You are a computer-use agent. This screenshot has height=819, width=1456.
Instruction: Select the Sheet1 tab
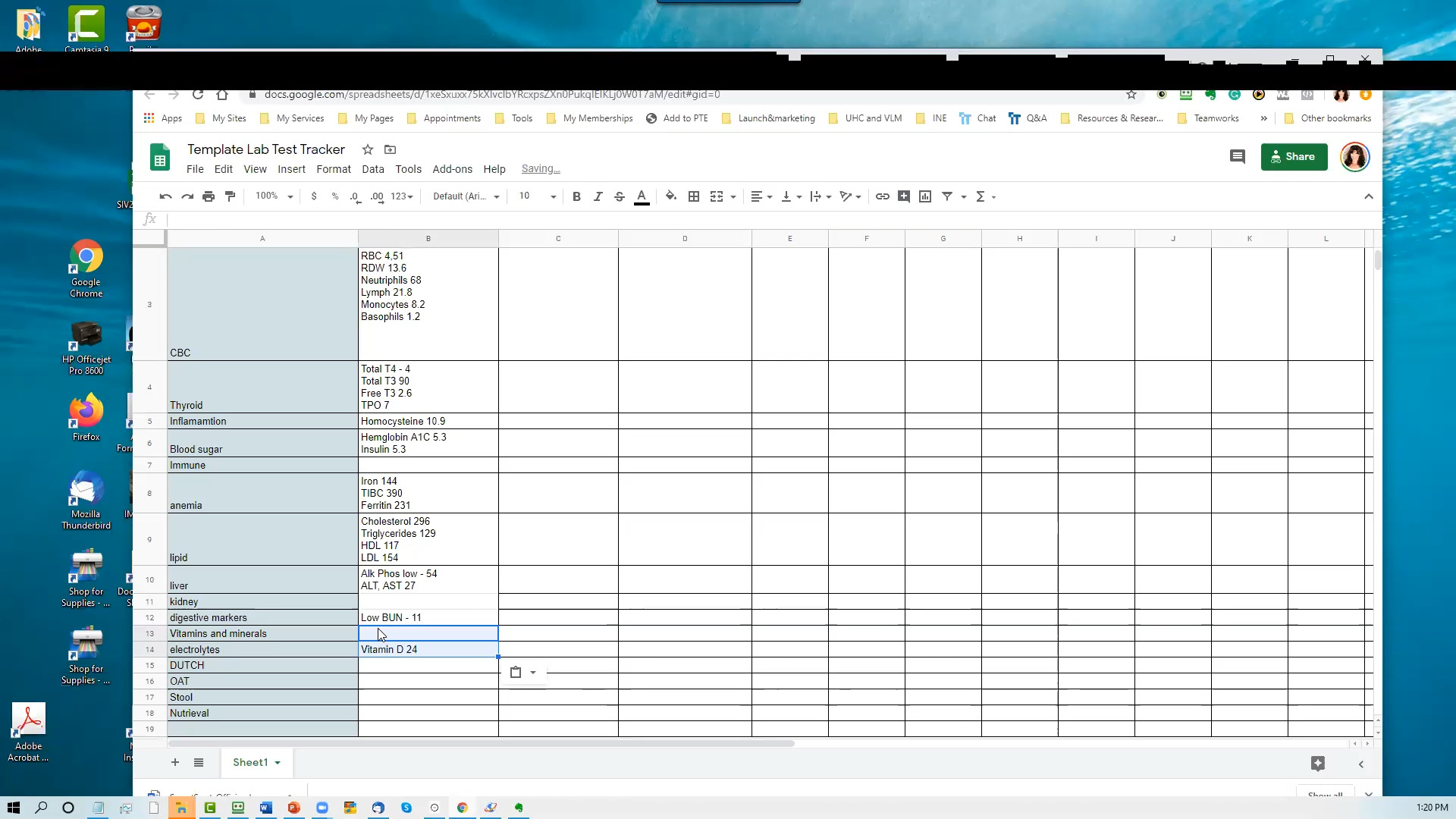[x=256, y=762]
